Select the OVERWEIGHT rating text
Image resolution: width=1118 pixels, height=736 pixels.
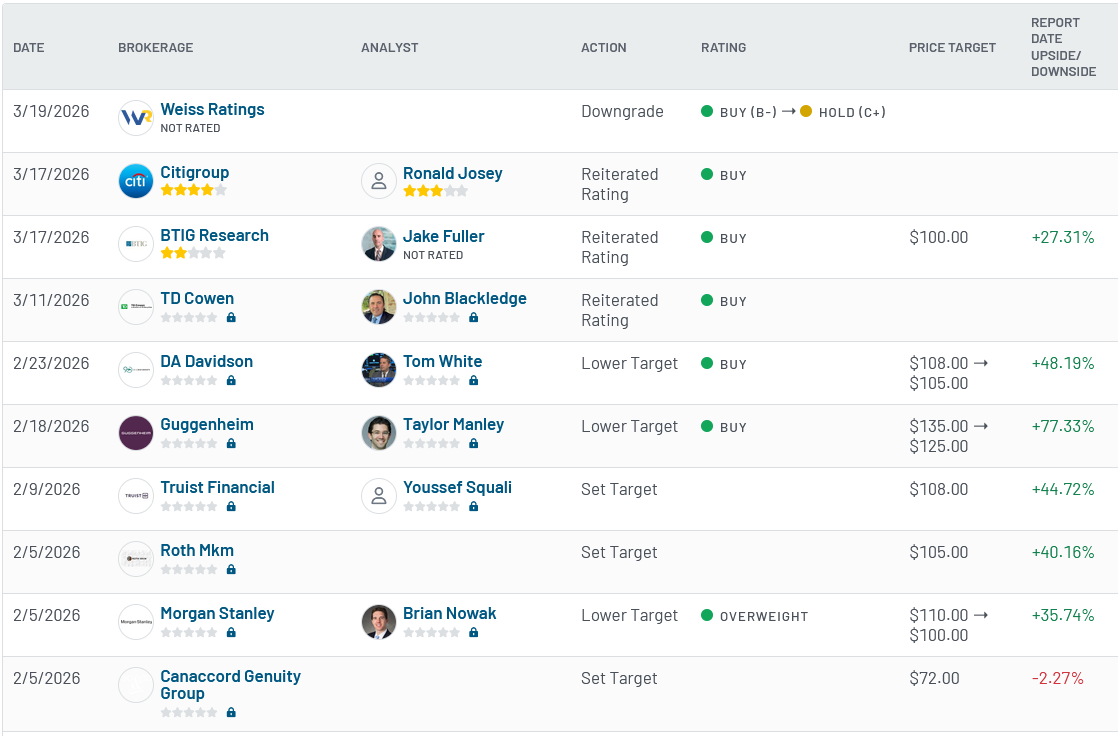point(764,616)
